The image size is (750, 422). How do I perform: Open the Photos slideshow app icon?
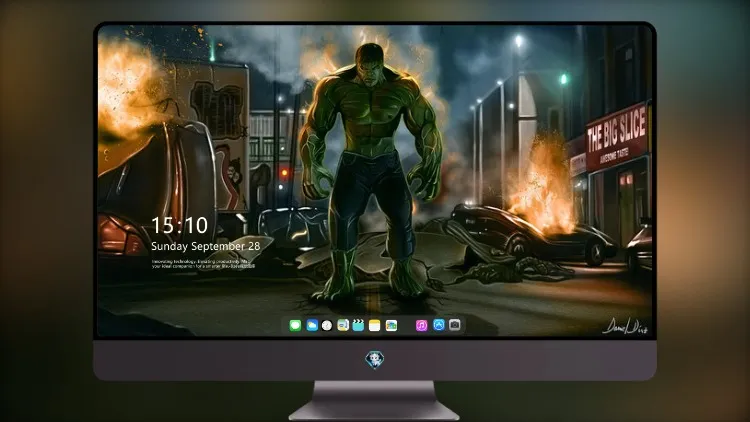tap(391, 326)
